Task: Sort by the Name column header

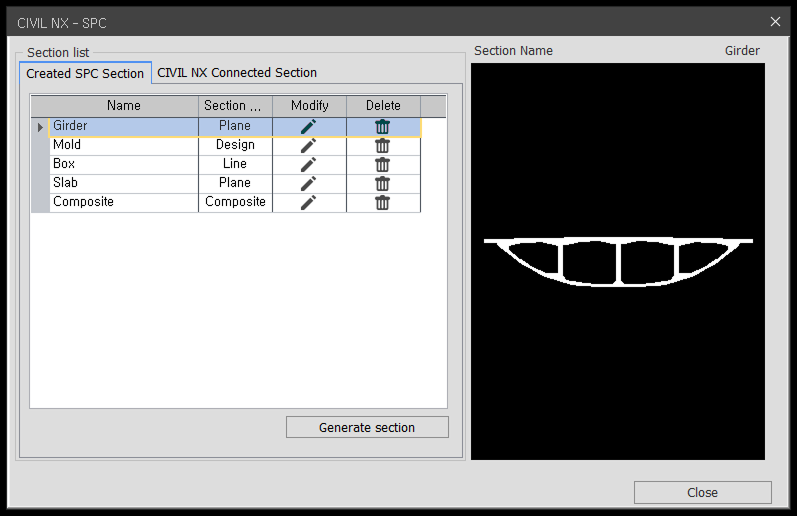Action: 124,106
